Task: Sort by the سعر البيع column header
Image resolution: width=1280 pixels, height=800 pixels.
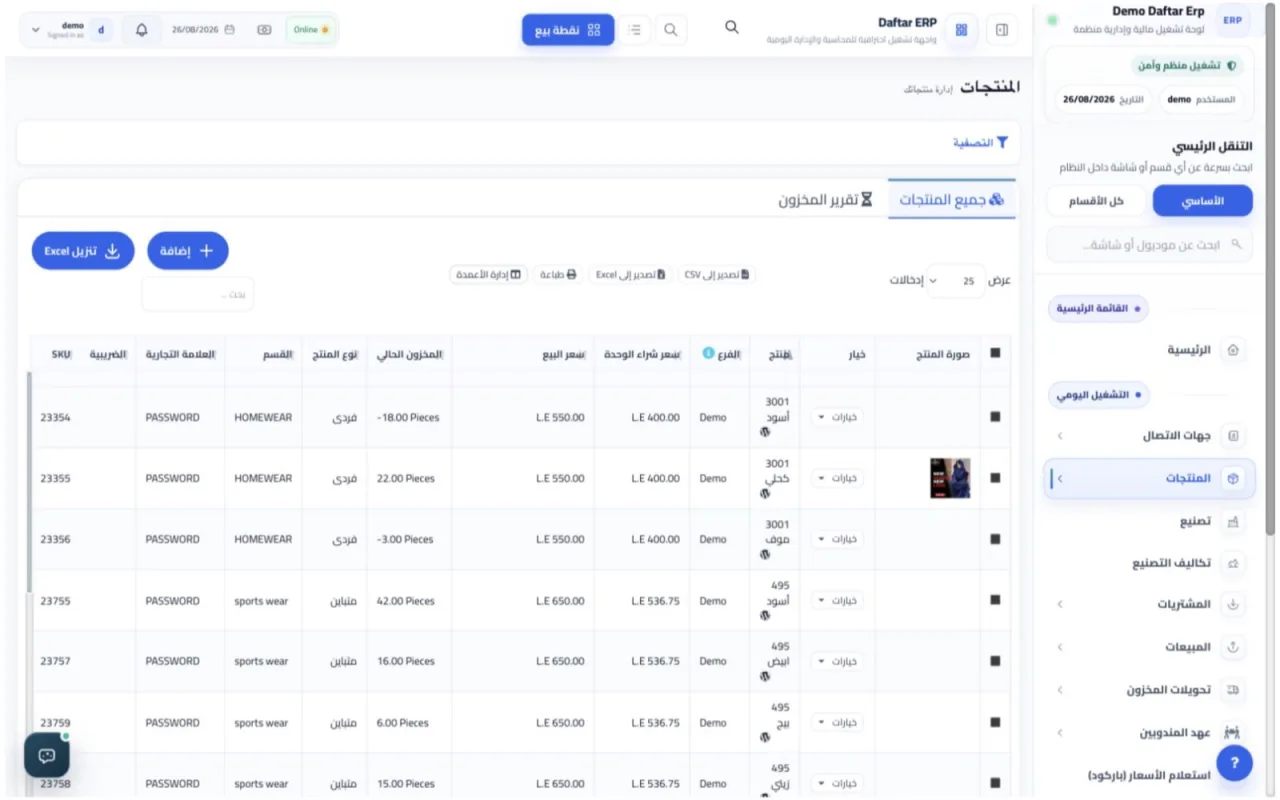Action: 523,354
